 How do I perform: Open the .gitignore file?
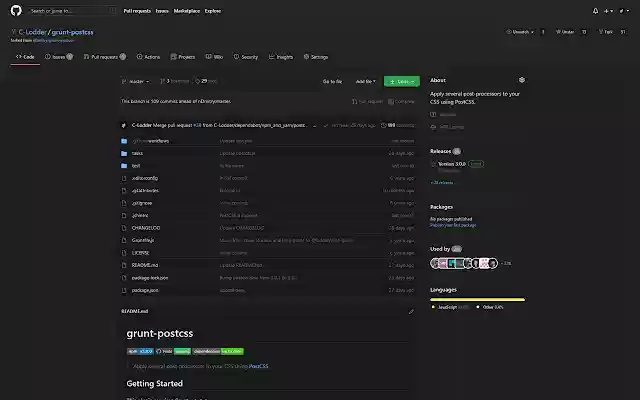(142, 203)
